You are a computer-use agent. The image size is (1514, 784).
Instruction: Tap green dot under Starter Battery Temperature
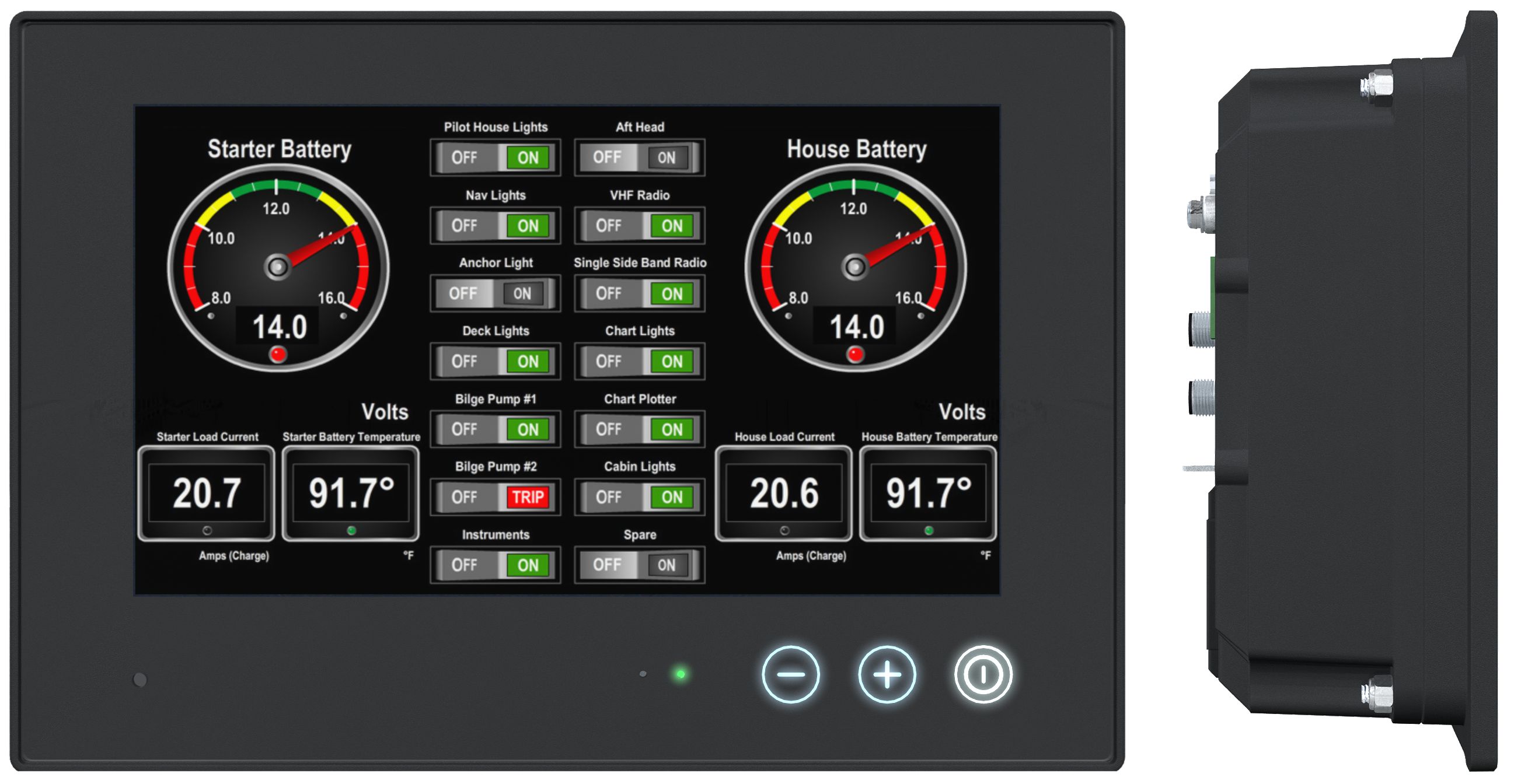click(351, 530)
